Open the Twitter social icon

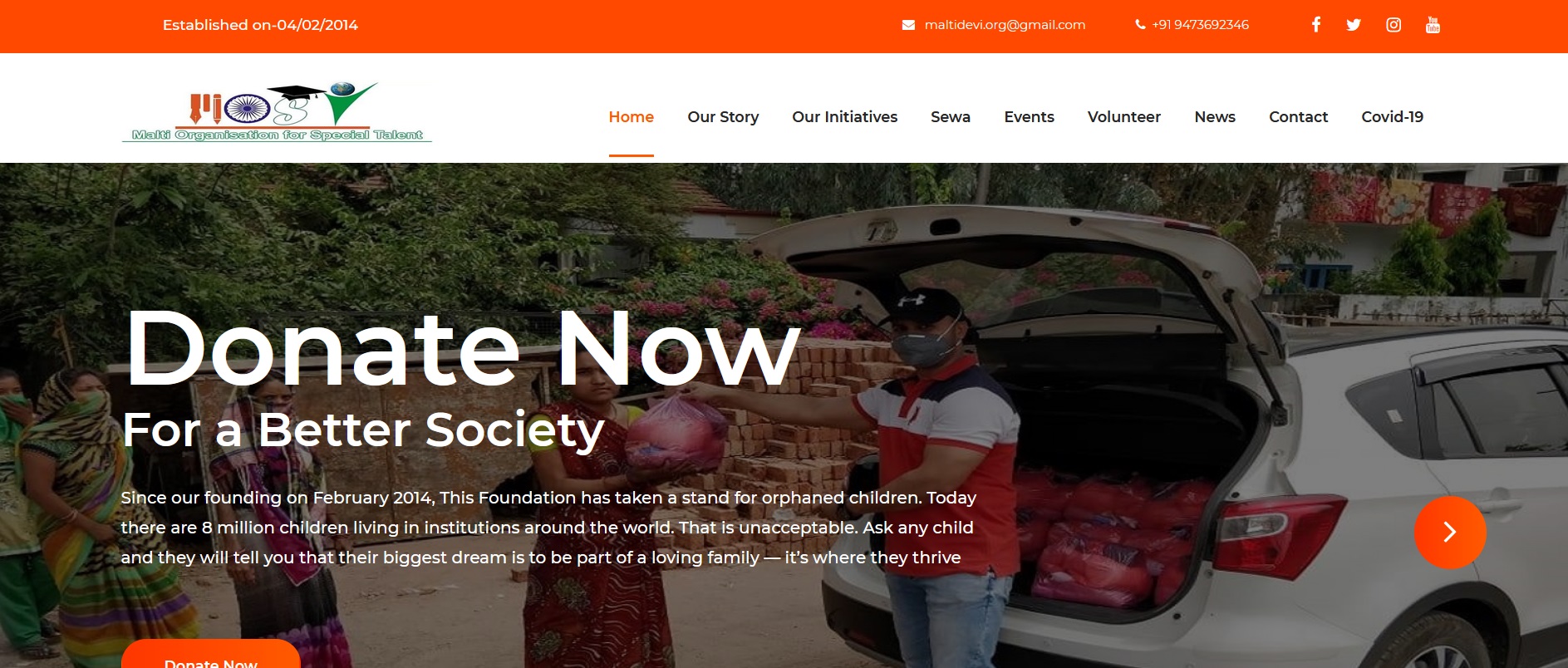(x=1354, y=25)
